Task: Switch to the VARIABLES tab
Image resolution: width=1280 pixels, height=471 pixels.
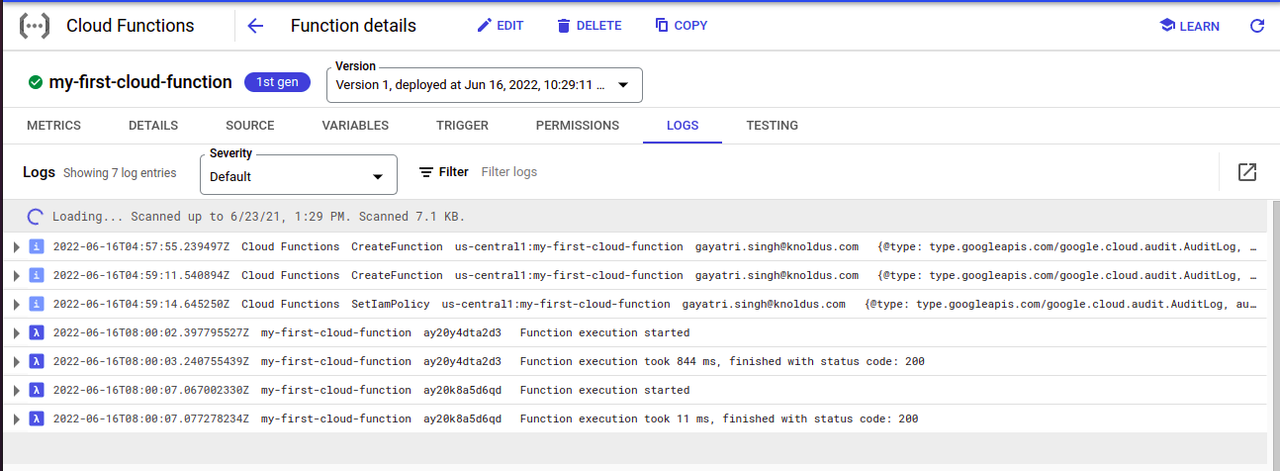Action: pyautogui.click(x=355, y=126)
